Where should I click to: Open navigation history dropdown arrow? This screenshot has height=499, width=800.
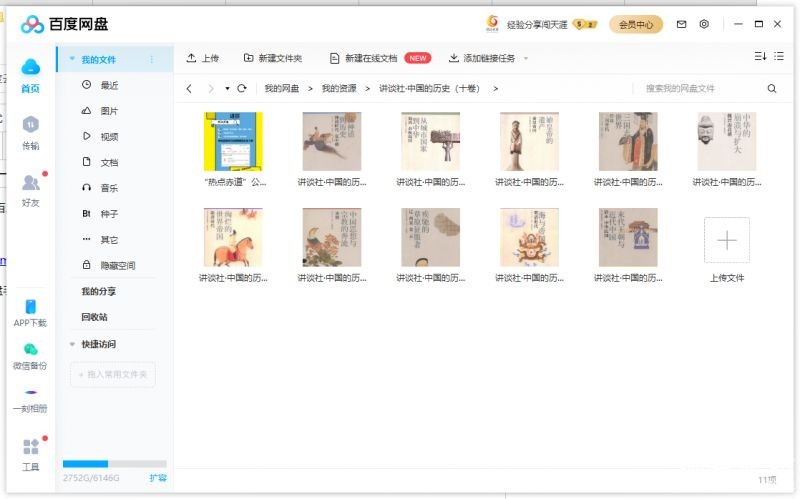227,89
